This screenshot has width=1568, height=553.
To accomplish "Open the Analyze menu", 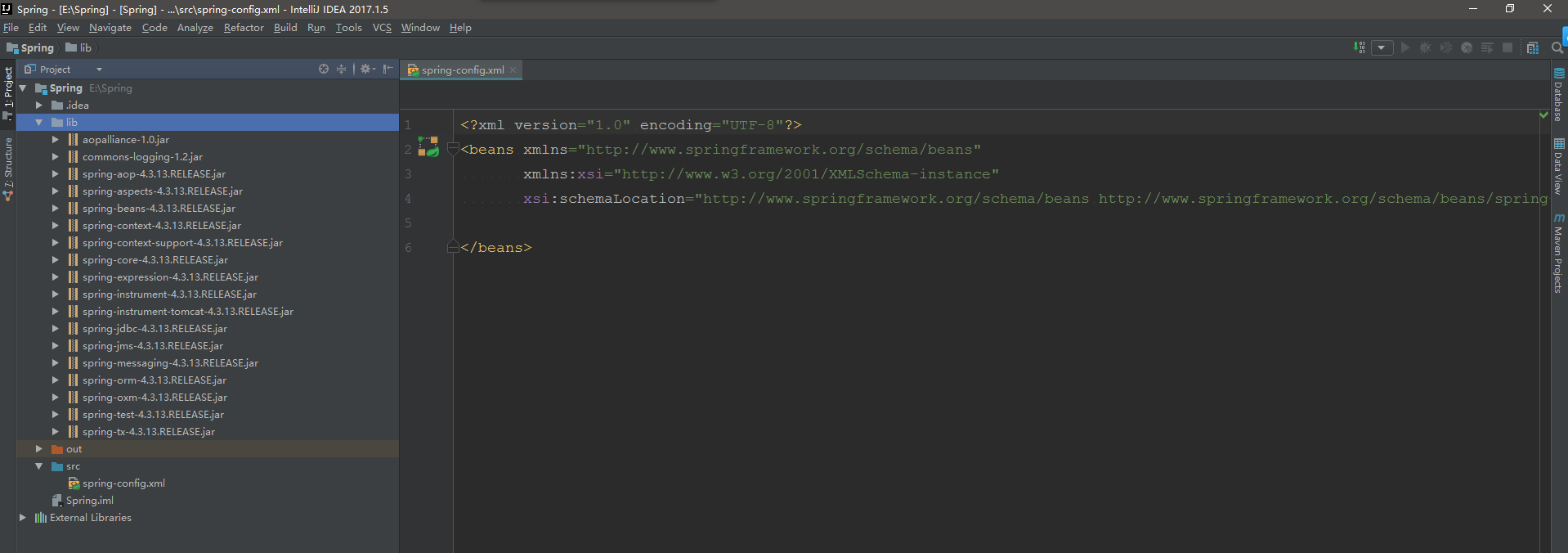I will (195, 27).
